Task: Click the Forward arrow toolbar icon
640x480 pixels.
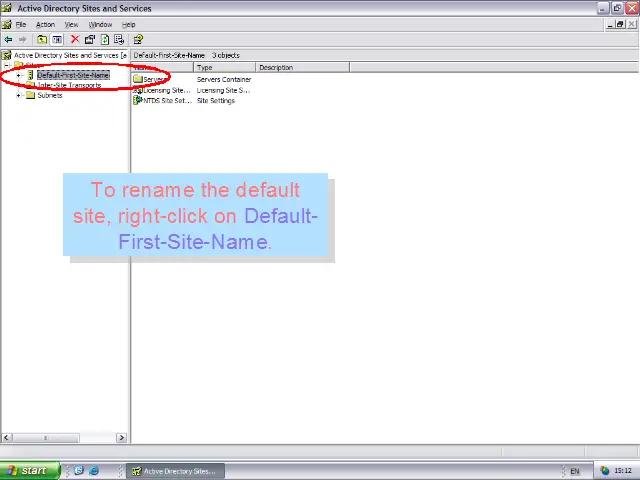Action: coord(22,40)
